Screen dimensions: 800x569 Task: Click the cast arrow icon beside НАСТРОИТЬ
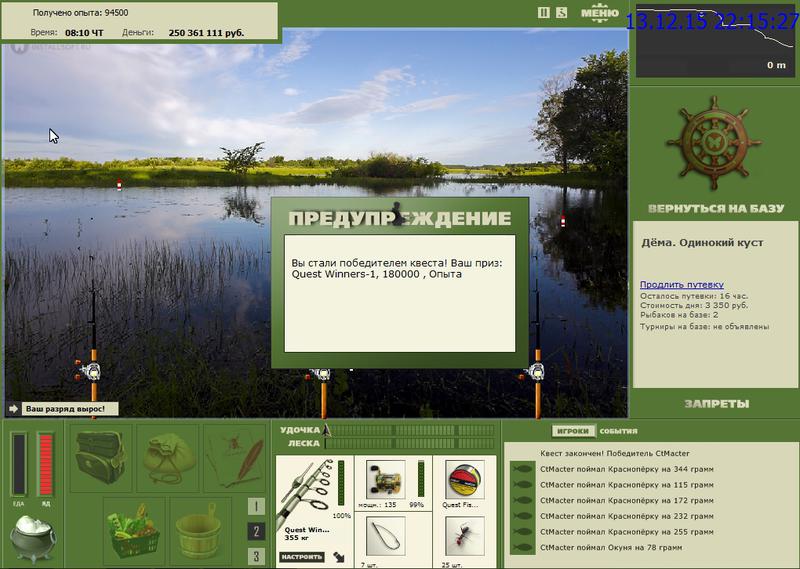339,557
